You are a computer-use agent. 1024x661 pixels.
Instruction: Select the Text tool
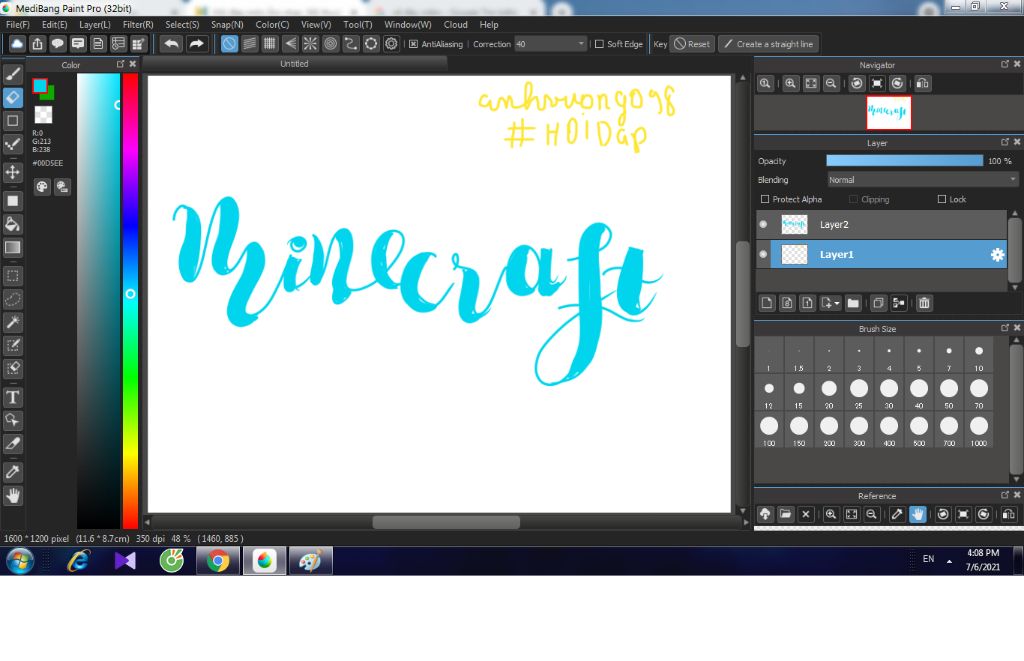pos(12,397)
